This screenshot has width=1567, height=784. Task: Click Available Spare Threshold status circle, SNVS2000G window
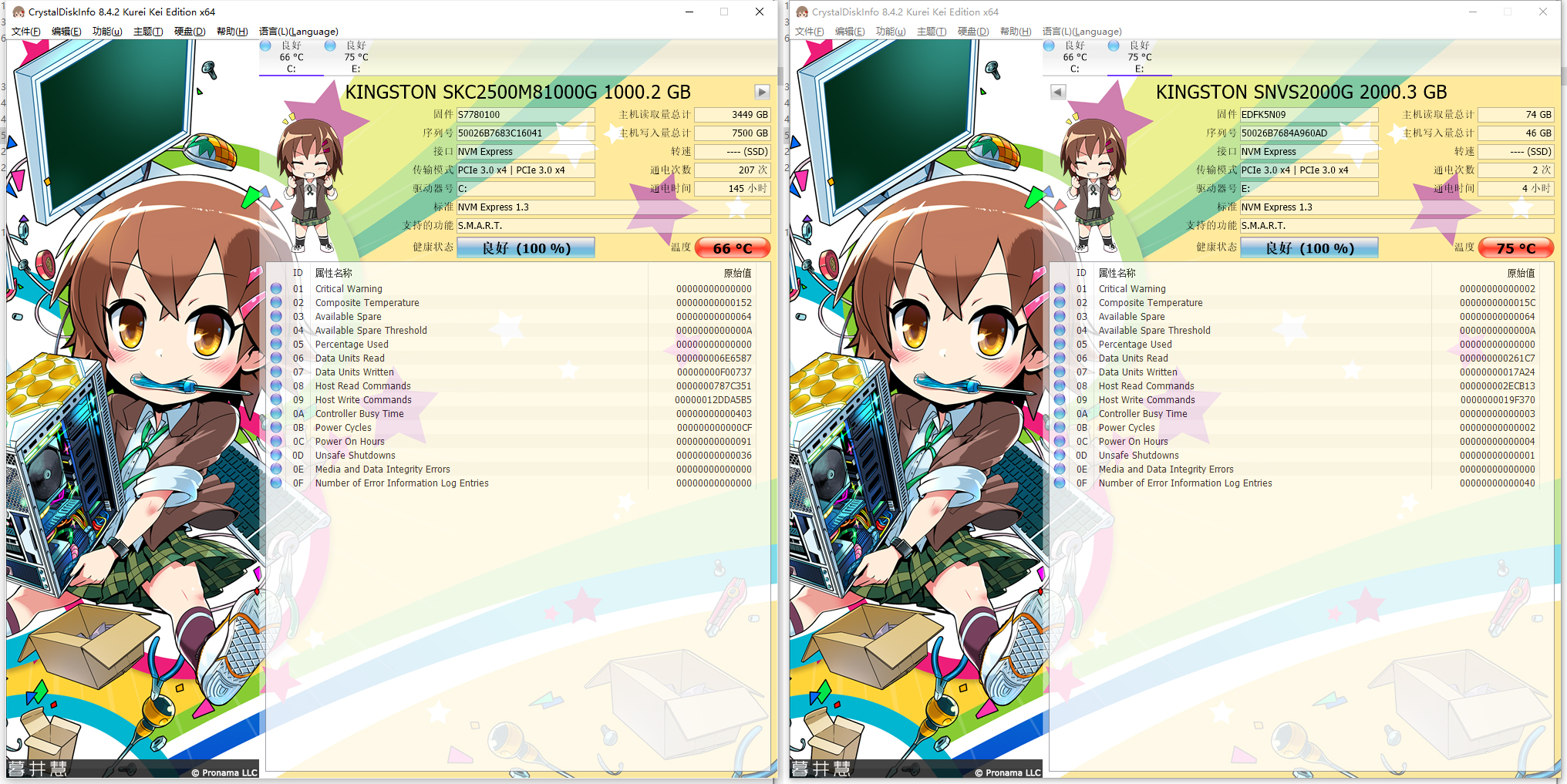[x=1060, y=331]
